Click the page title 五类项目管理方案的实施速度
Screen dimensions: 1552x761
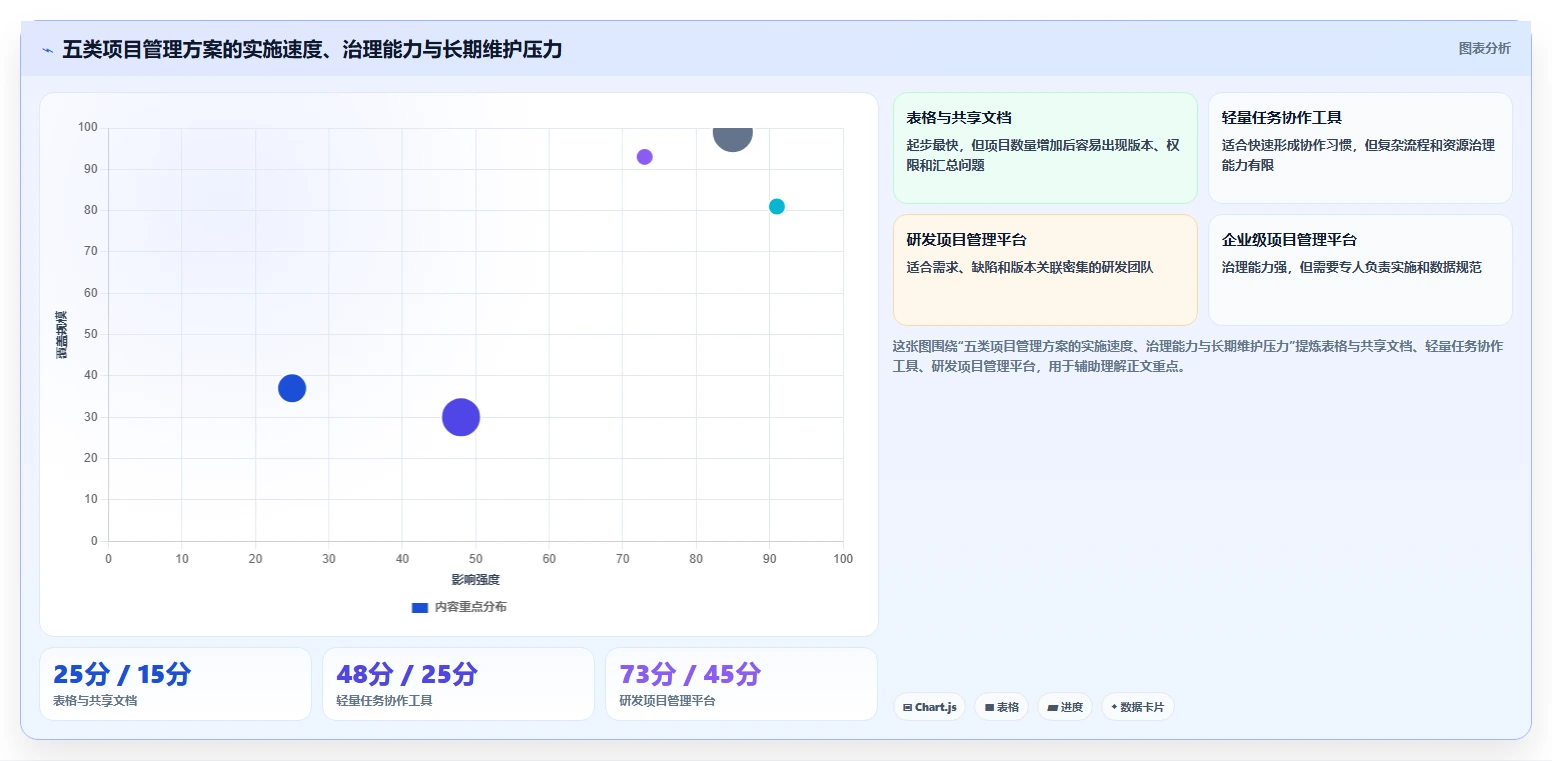(312, 49)
